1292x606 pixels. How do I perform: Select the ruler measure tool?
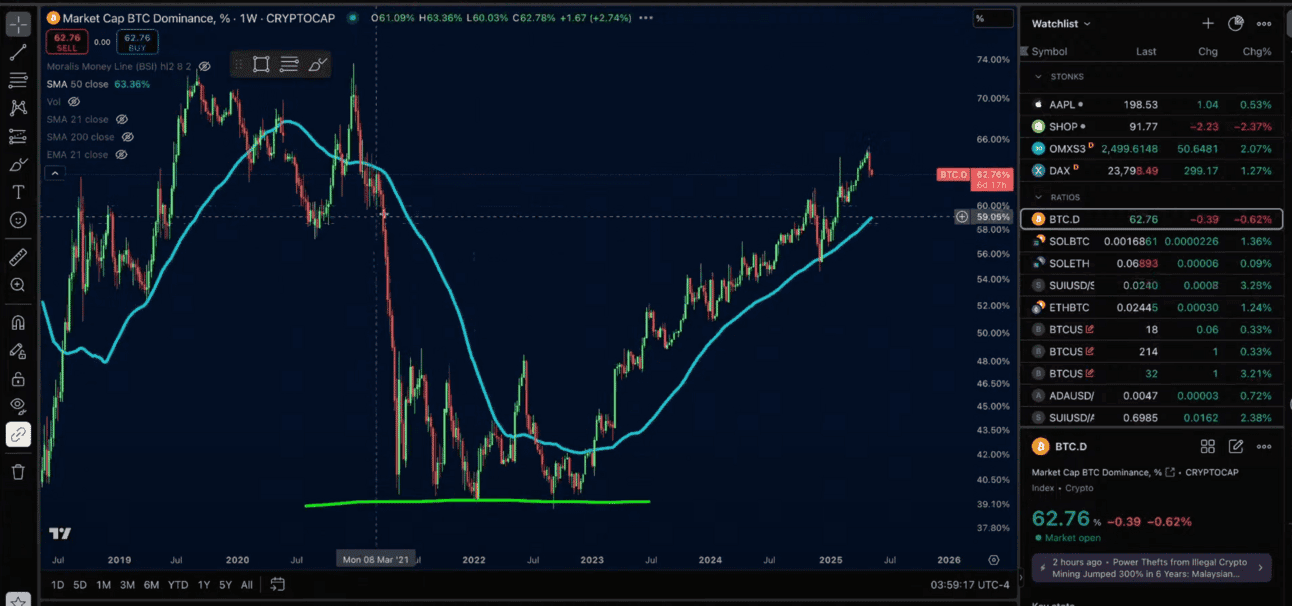click(x=18, y=257)
